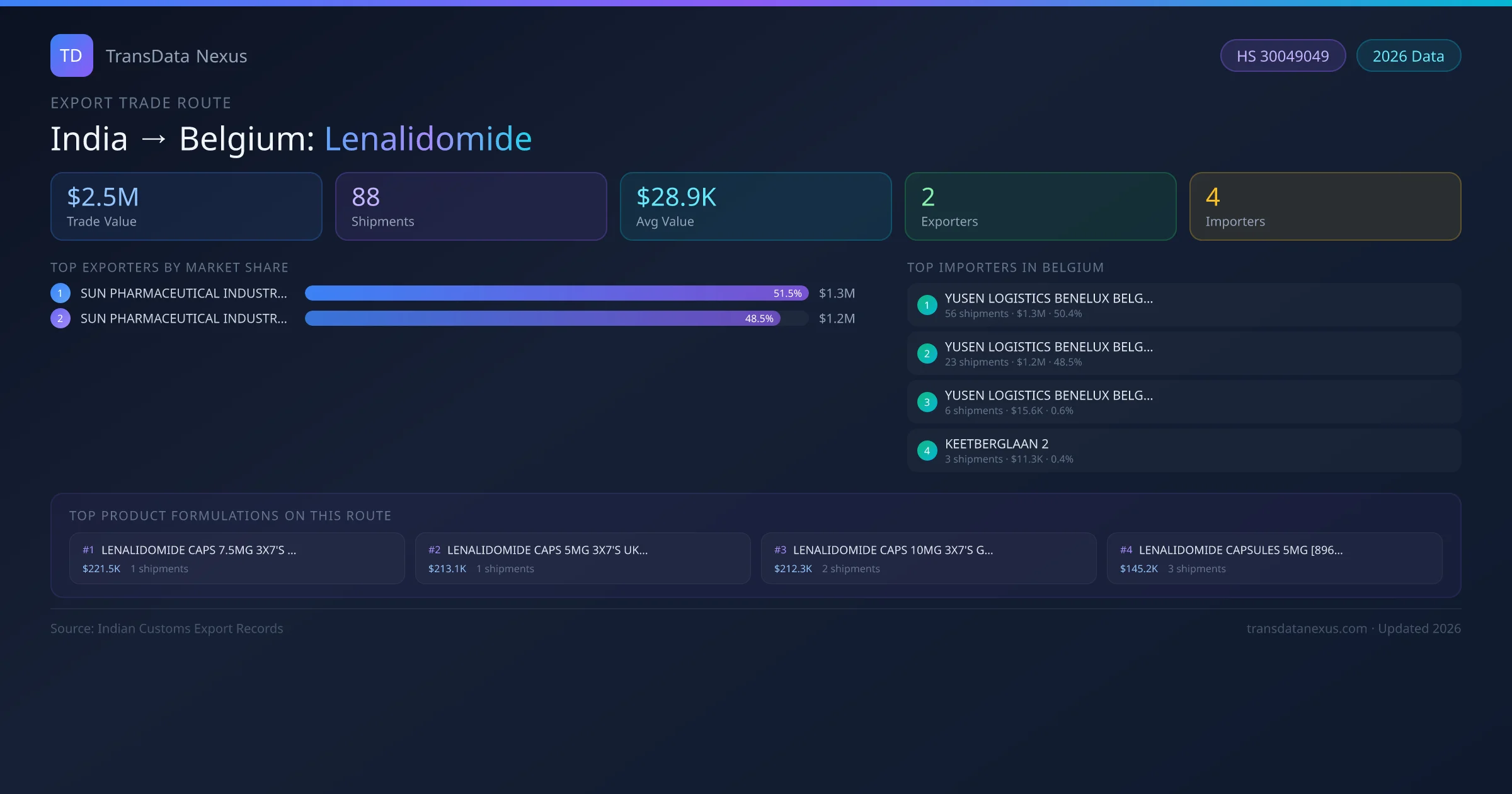Click the rank 4 KEETBERGLAAN badge
This screenshot has height=794, width=1512.
(927, 451)
